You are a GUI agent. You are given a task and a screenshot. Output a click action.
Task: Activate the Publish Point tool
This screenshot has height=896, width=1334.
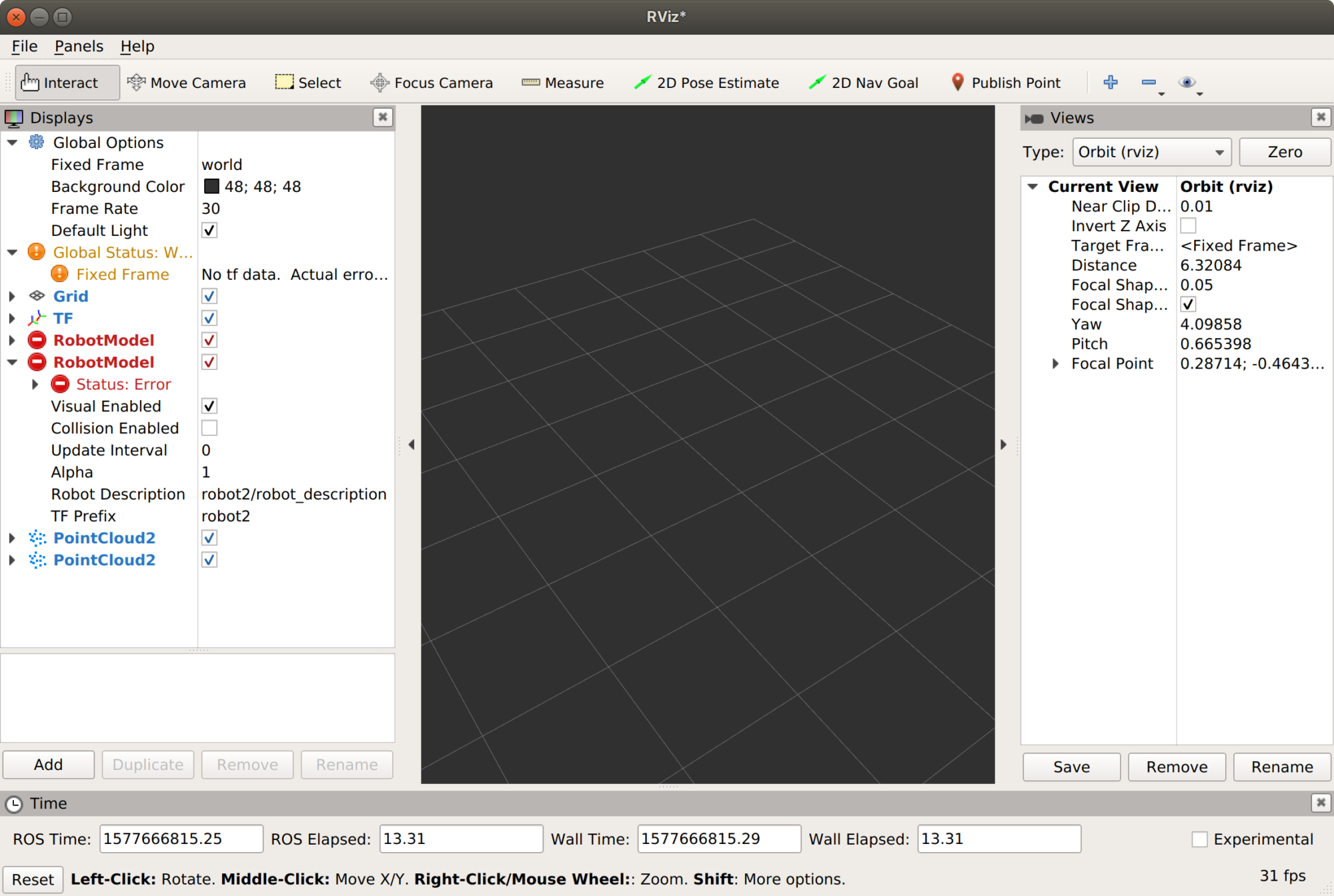(x=1005, y=83)
